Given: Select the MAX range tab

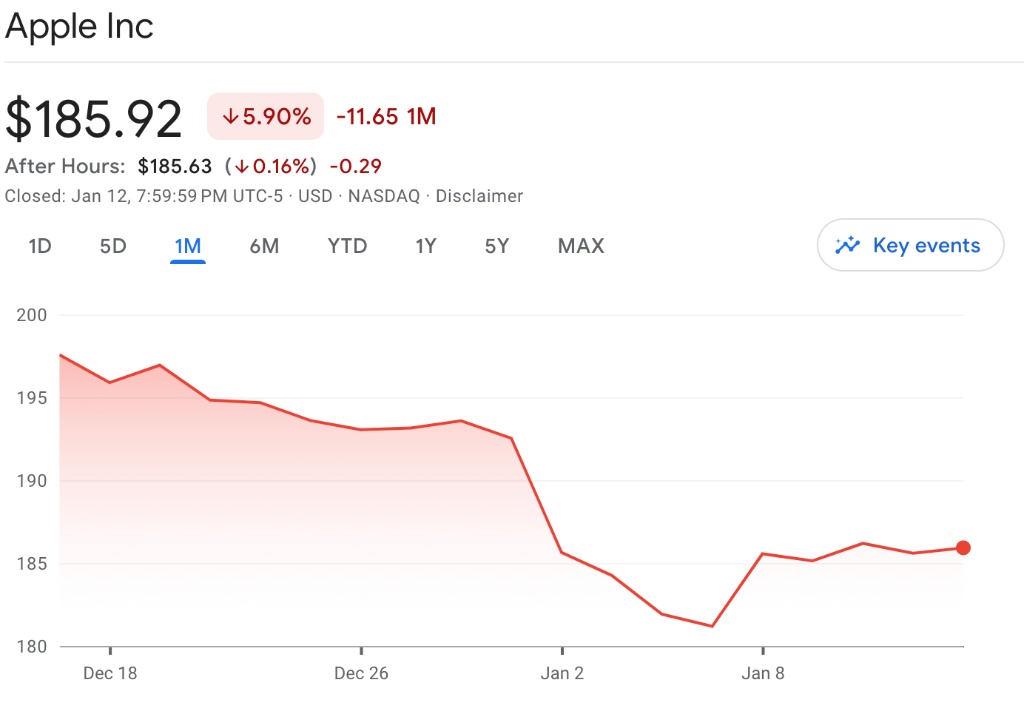Looking at the screenshot, I should [581, 246].
